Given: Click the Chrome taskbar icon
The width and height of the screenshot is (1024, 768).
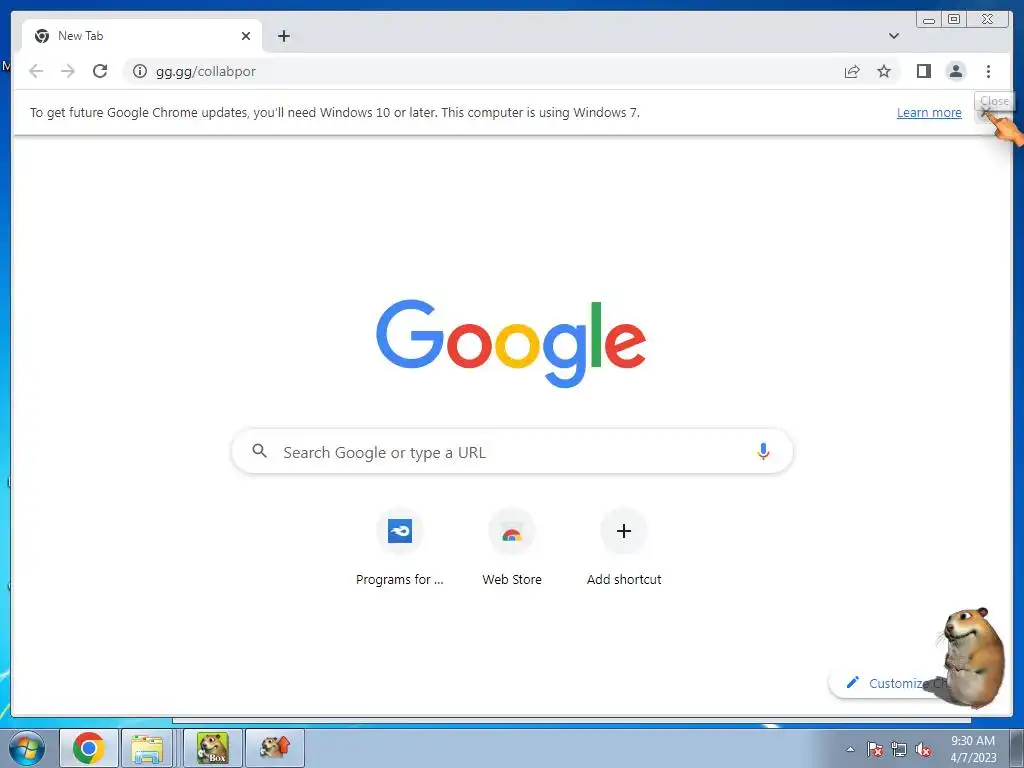Looking at the screenshot, I should (x=89, y=748).
